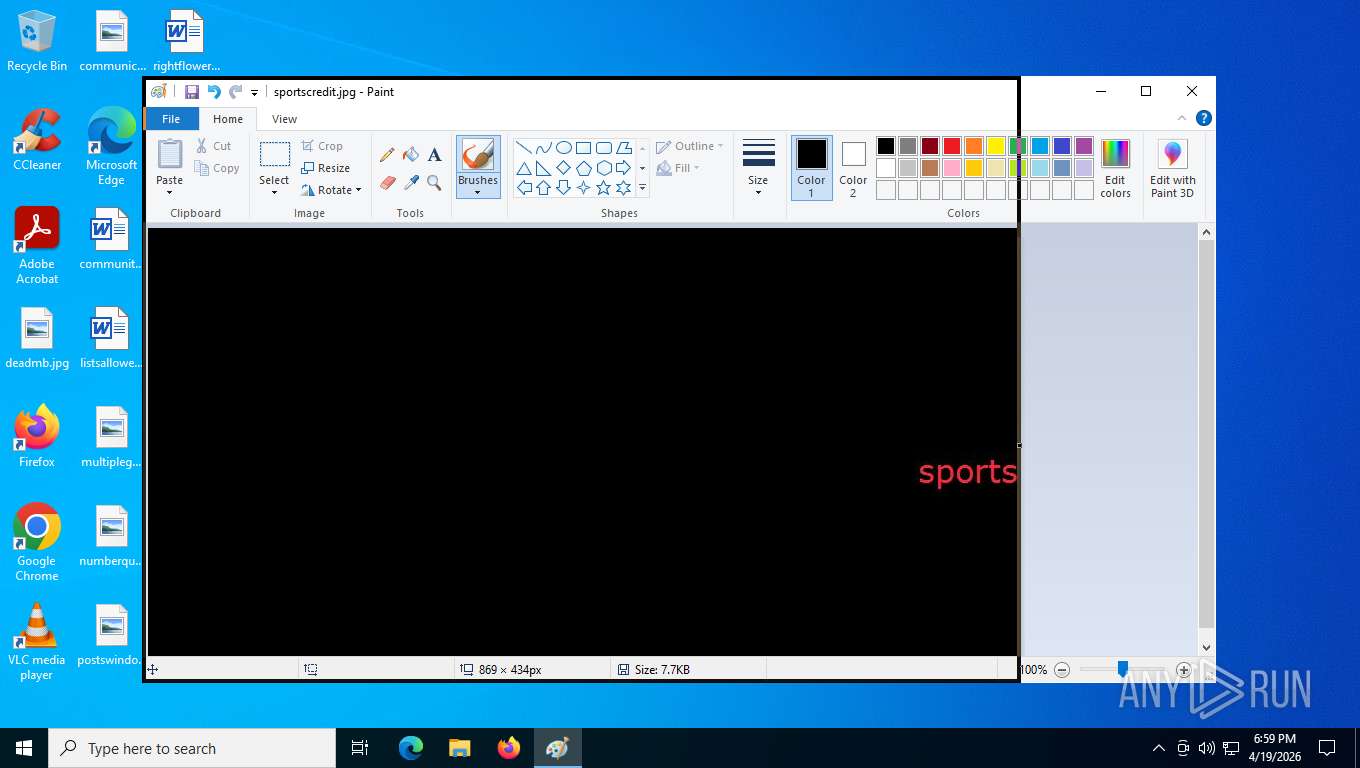Click the Save icon in quick access toolbar
1360x768 pixels.
pos(191,92)
